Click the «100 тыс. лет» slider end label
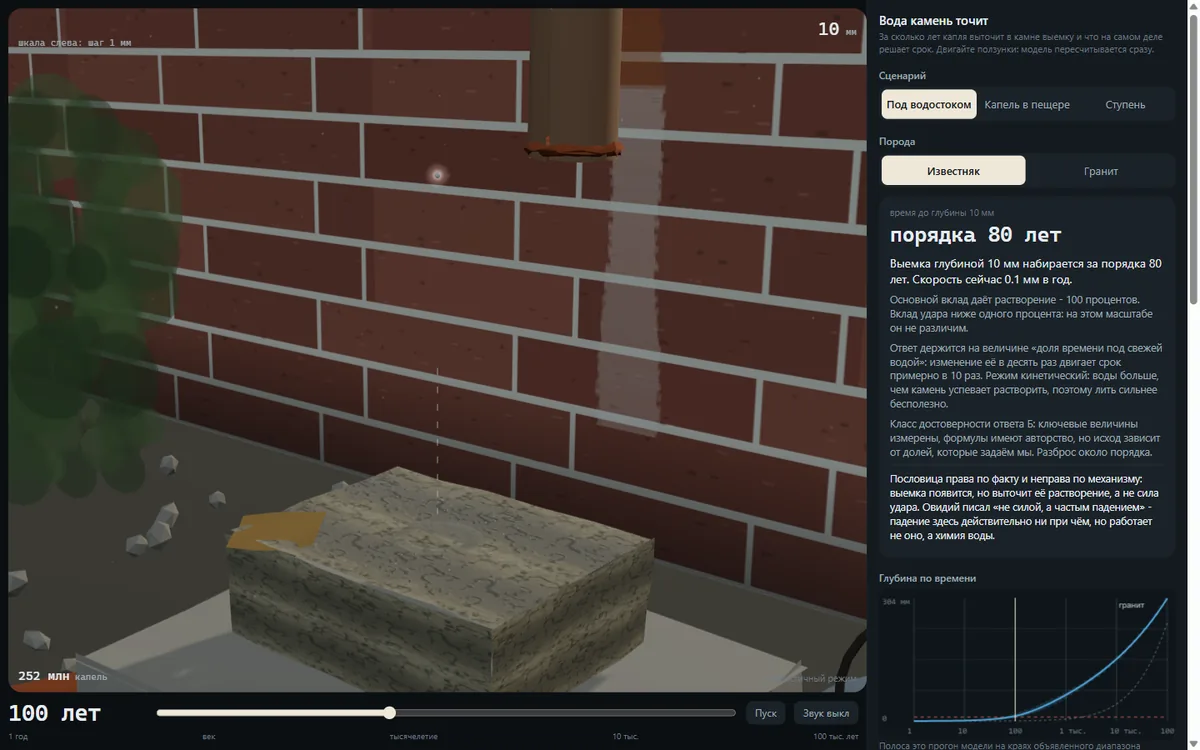The height and width of the screenshot is (750, 1200). tap(835, 736)
